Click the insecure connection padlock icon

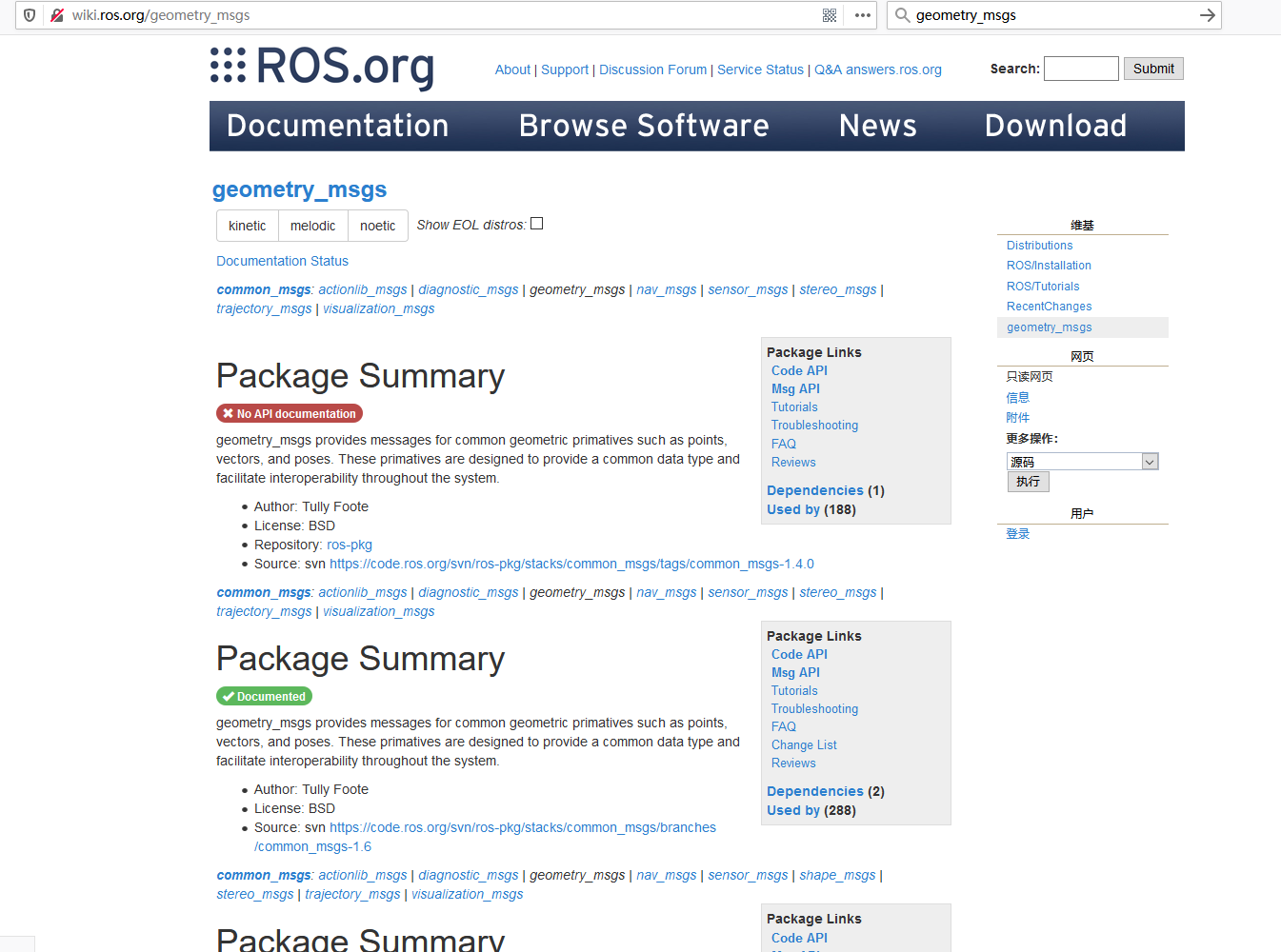57,15
